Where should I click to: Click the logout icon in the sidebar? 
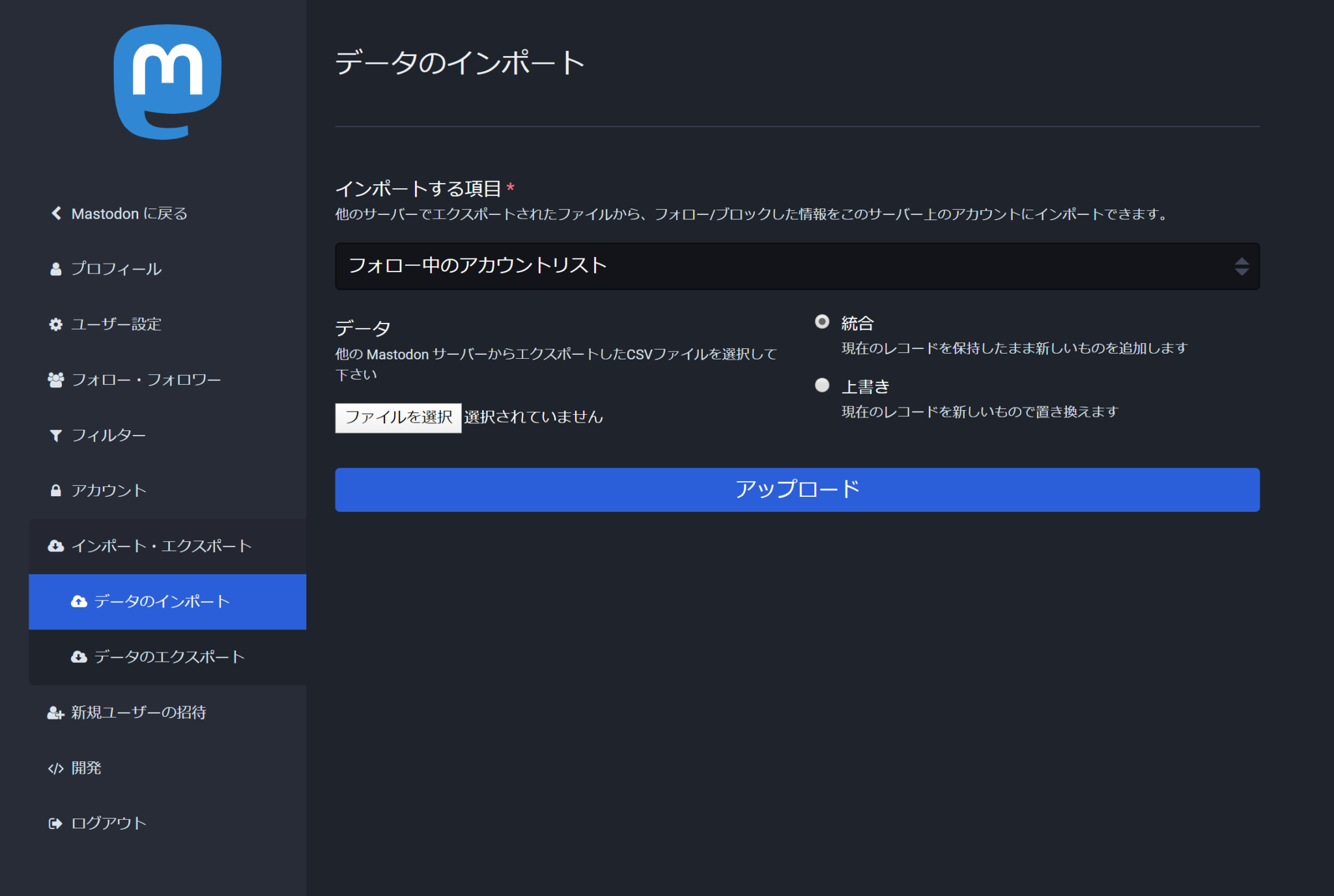[x=54, y=822]
